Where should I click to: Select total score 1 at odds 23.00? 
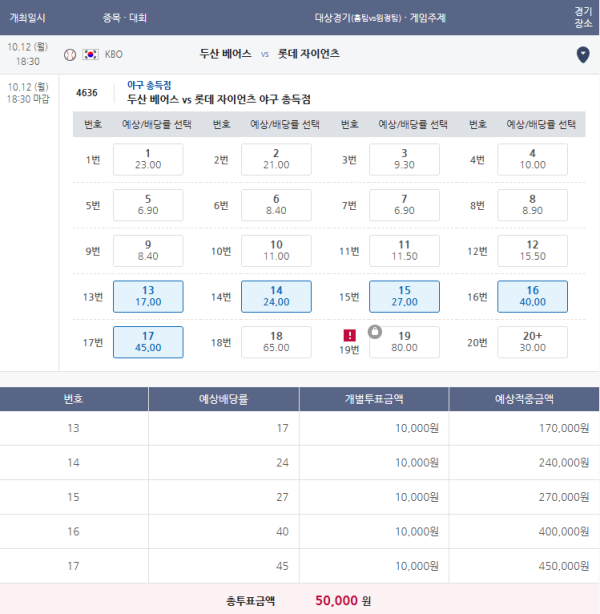pos(148,159)
